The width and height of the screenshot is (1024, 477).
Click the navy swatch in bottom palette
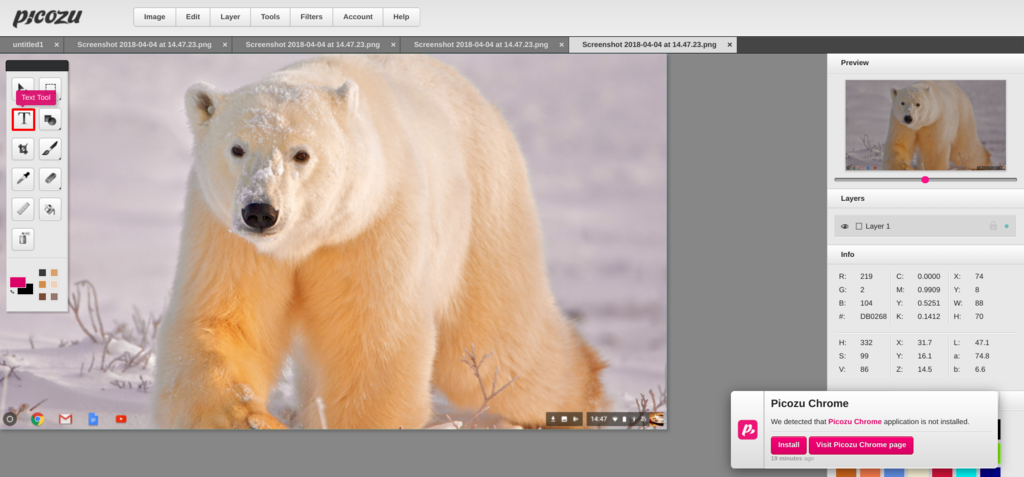[x=990, y=472]
